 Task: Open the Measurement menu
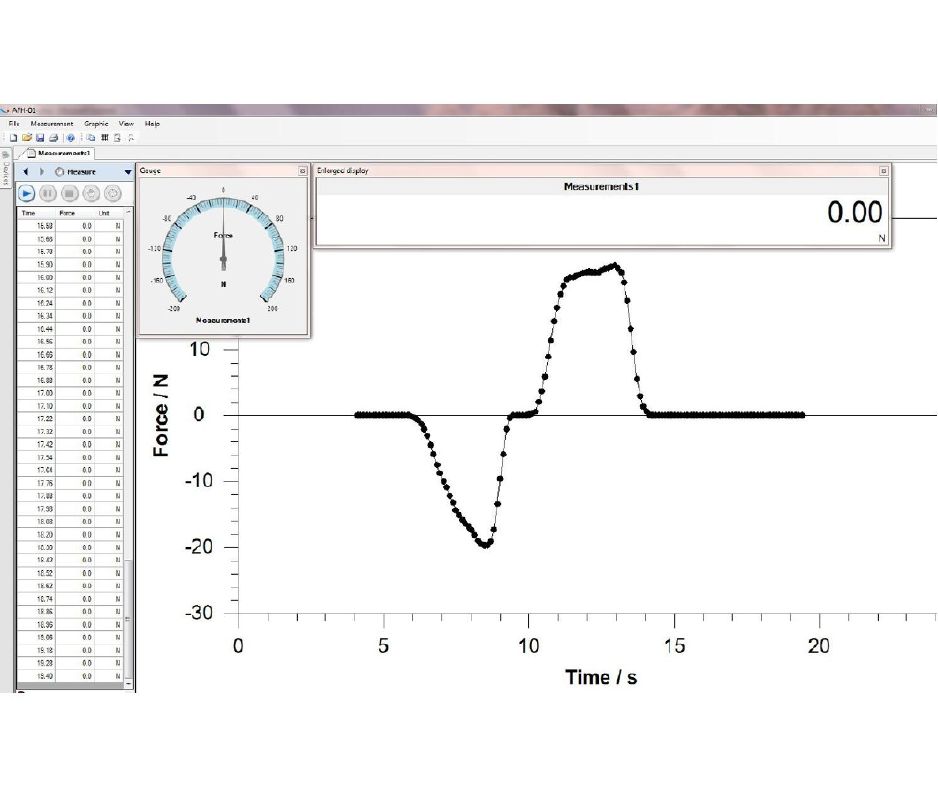(52, 123)
